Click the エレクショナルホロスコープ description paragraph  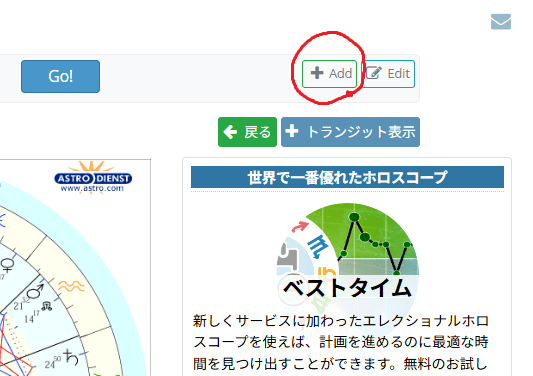(341, 342)
